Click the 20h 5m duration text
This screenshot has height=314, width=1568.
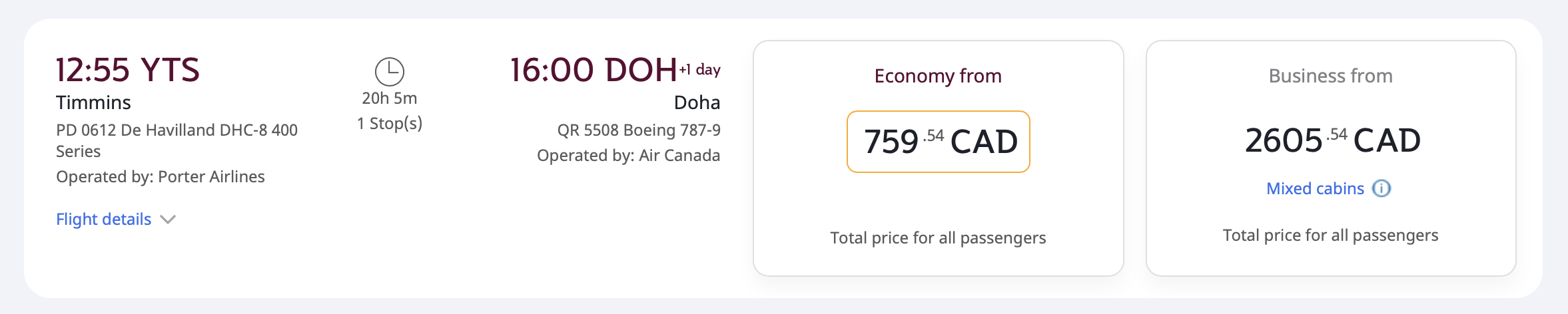(x=390, y=98)
